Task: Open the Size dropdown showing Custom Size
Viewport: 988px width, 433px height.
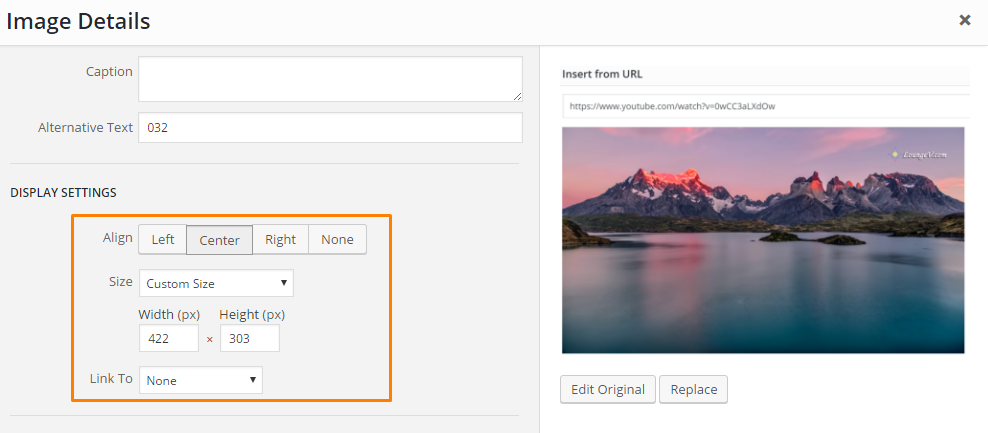Action: pyautogui.click(x=216, y=284)
